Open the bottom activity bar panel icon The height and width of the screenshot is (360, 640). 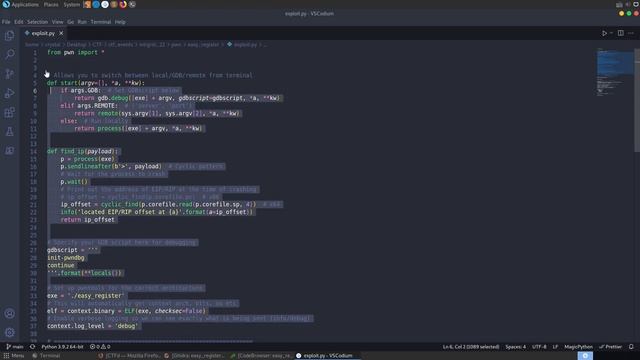(9, 151)
